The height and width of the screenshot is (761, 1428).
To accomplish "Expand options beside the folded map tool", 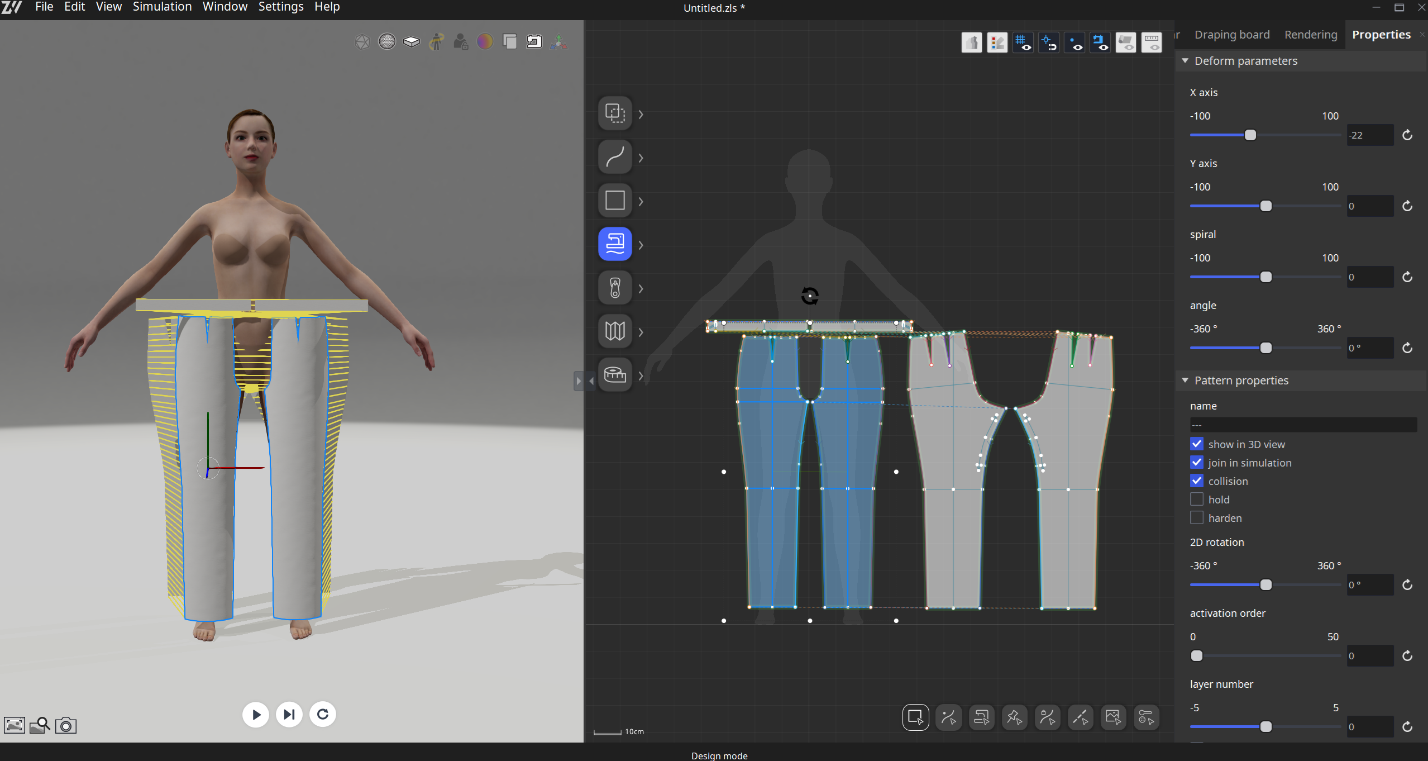I will [x=641, y=332].
